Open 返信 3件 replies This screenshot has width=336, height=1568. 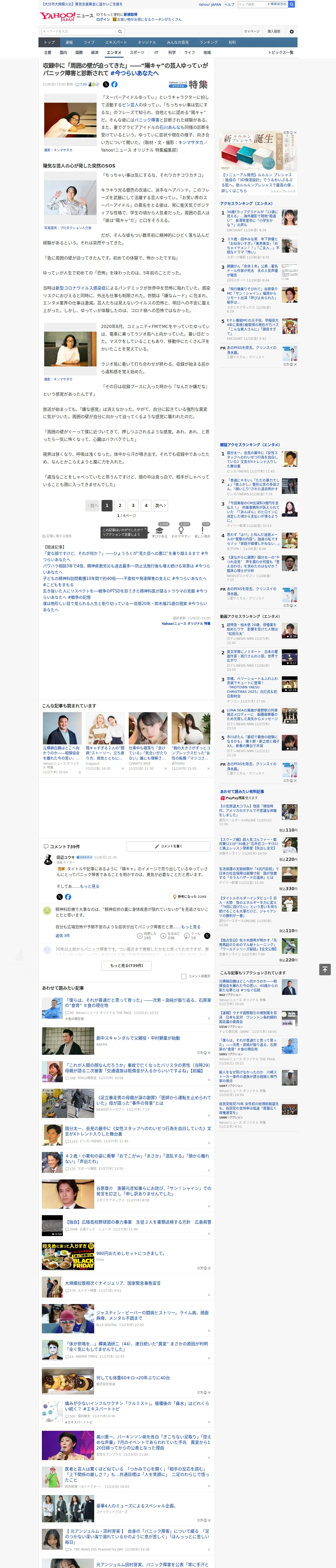[x=63, y=936]
